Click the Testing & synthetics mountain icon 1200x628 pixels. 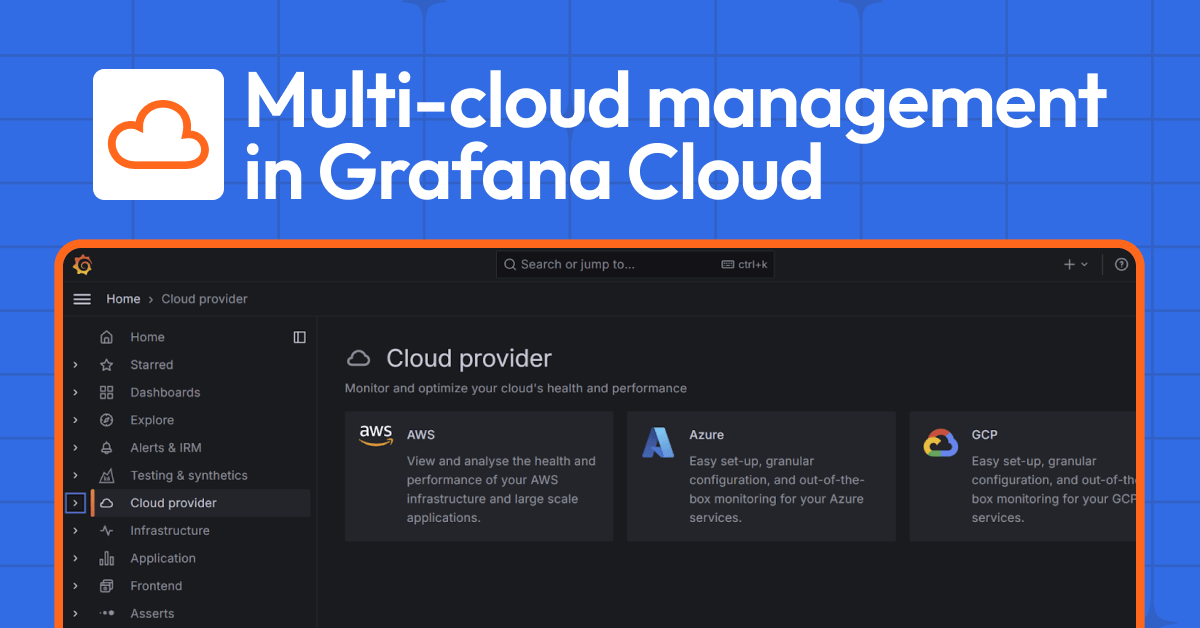pyautogui.click(x=106, y=475)
